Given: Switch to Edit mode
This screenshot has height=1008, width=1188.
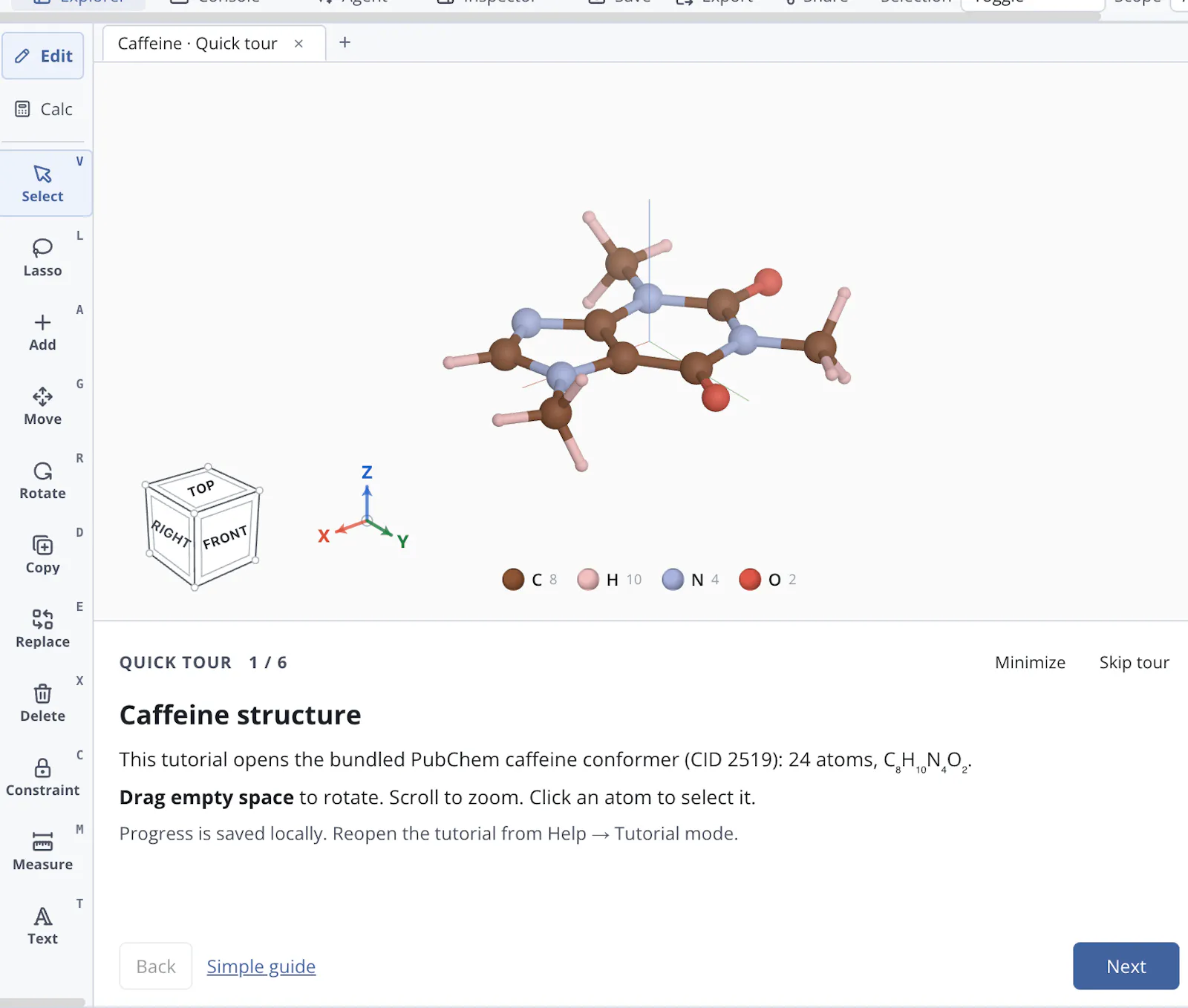Looking at the screenshot, I should pyautogui.click(x=42, y=56).
